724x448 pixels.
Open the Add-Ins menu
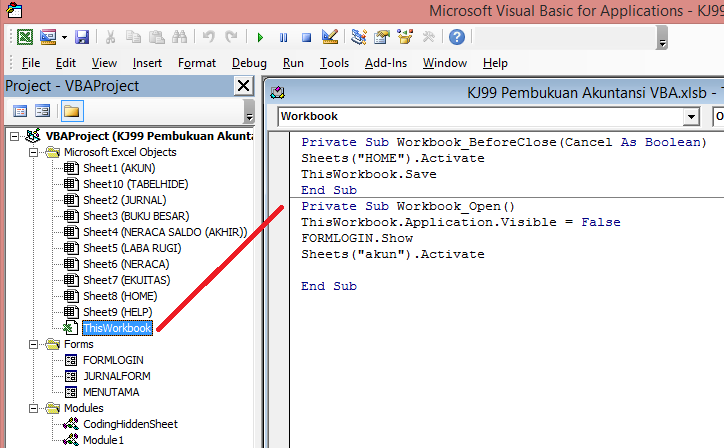click(386, 63)
